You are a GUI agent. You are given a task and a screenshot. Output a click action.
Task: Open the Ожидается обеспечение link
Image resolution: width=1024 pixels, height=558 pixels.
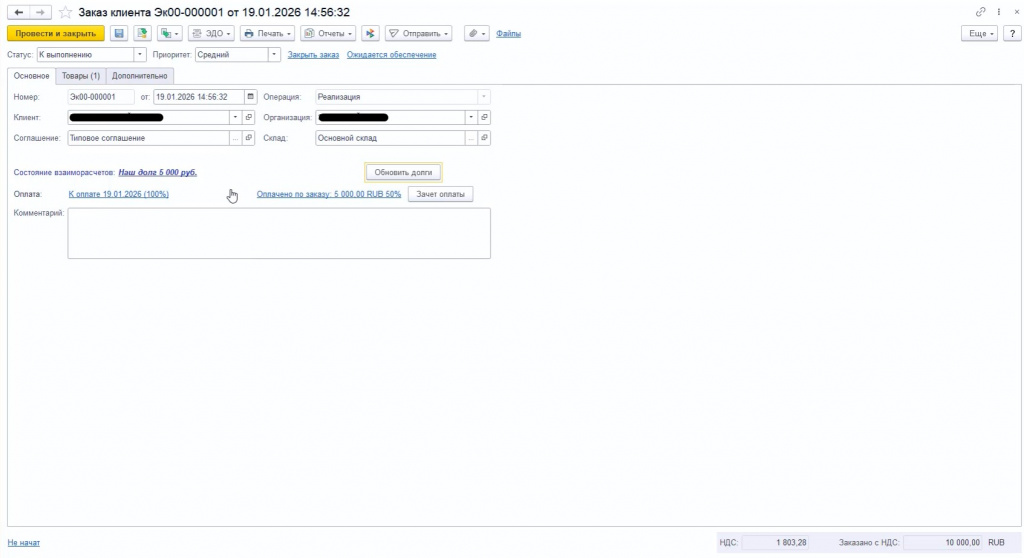click(x=391, y=55)
